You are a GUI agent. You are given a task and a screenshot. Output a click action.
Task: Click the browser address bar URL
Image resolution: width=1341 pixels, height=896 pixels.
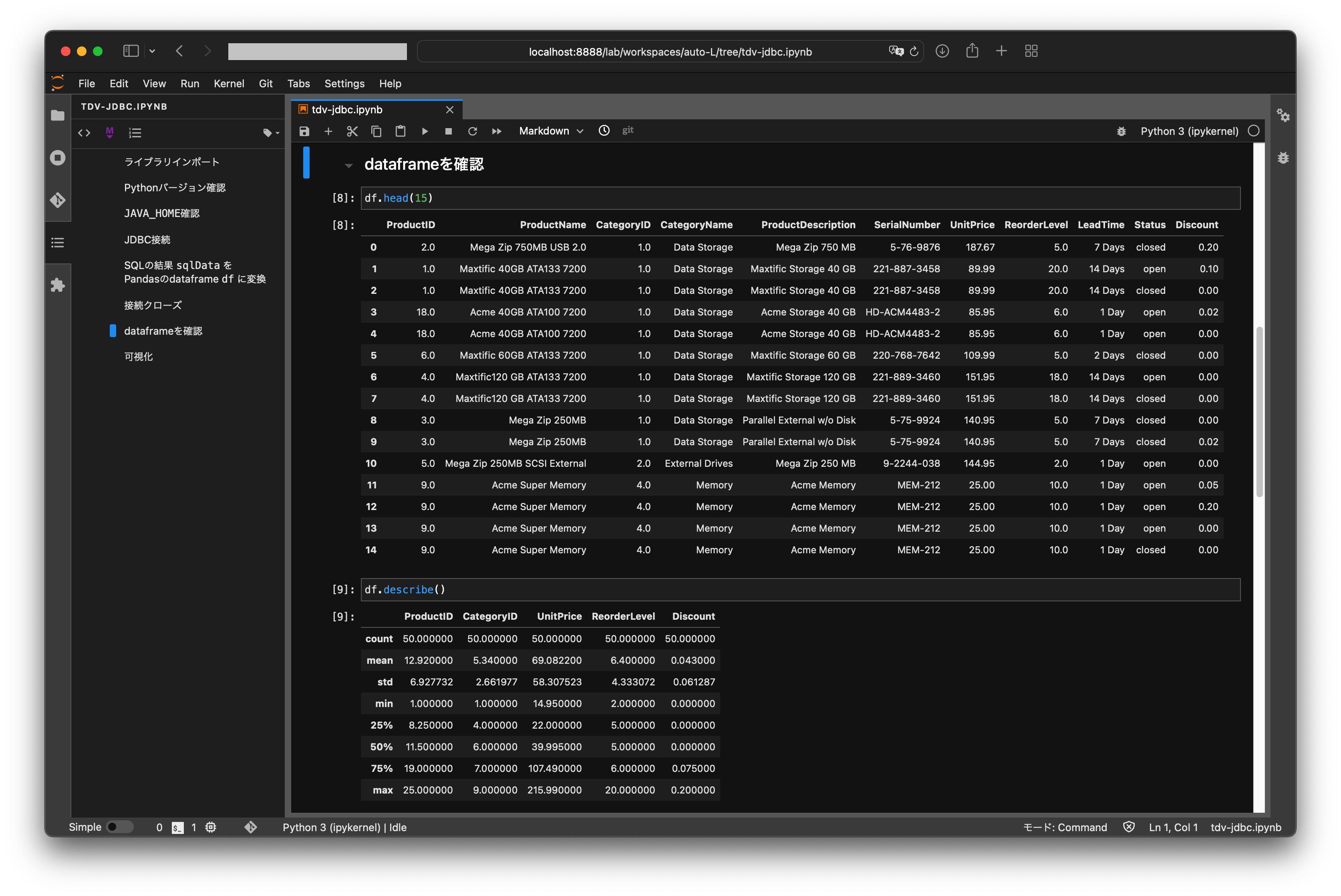(670, 51)
